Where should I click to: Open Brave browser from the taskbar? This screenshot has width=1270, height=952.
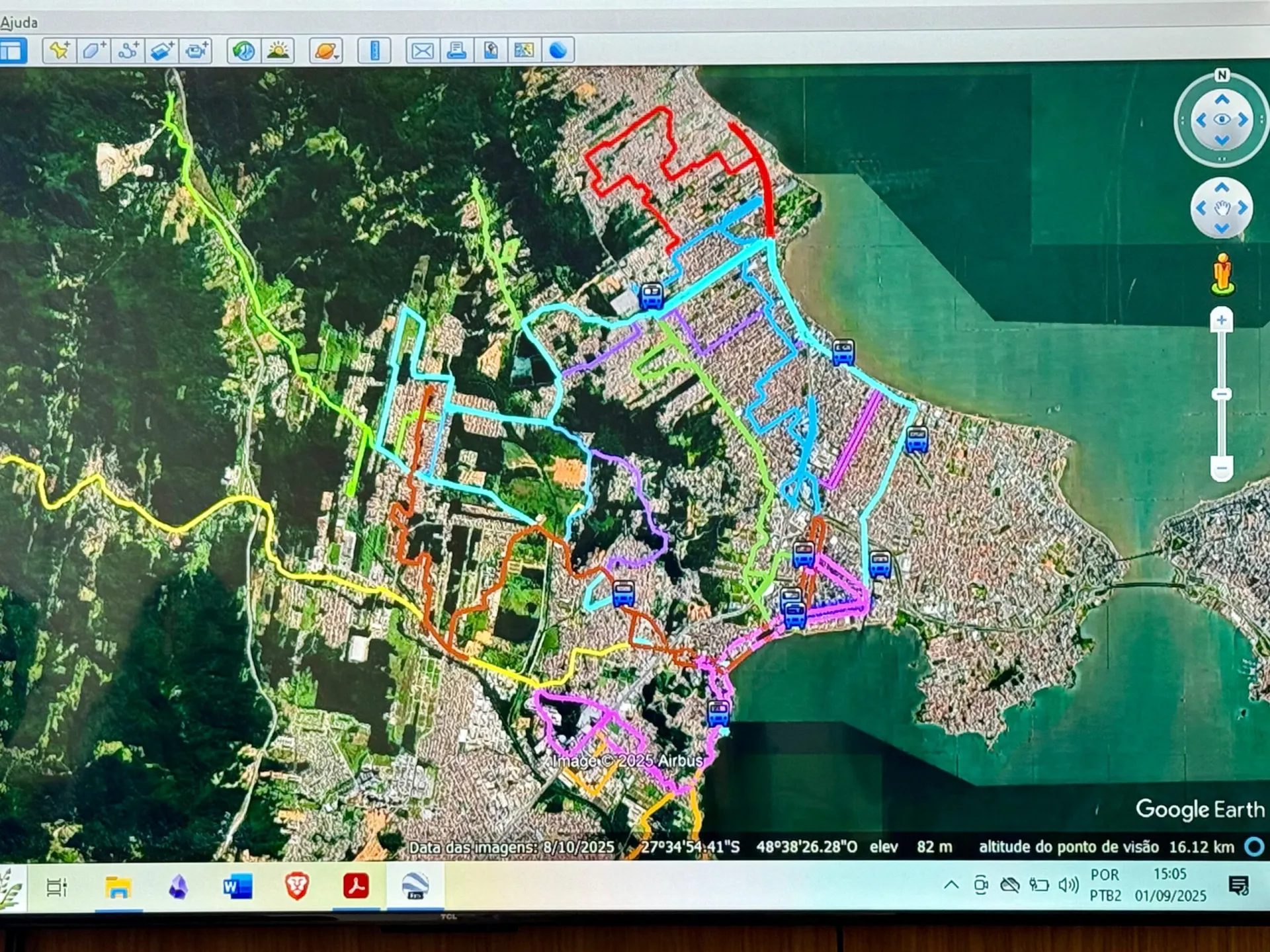pyautogui.click(x=297, y=887)
